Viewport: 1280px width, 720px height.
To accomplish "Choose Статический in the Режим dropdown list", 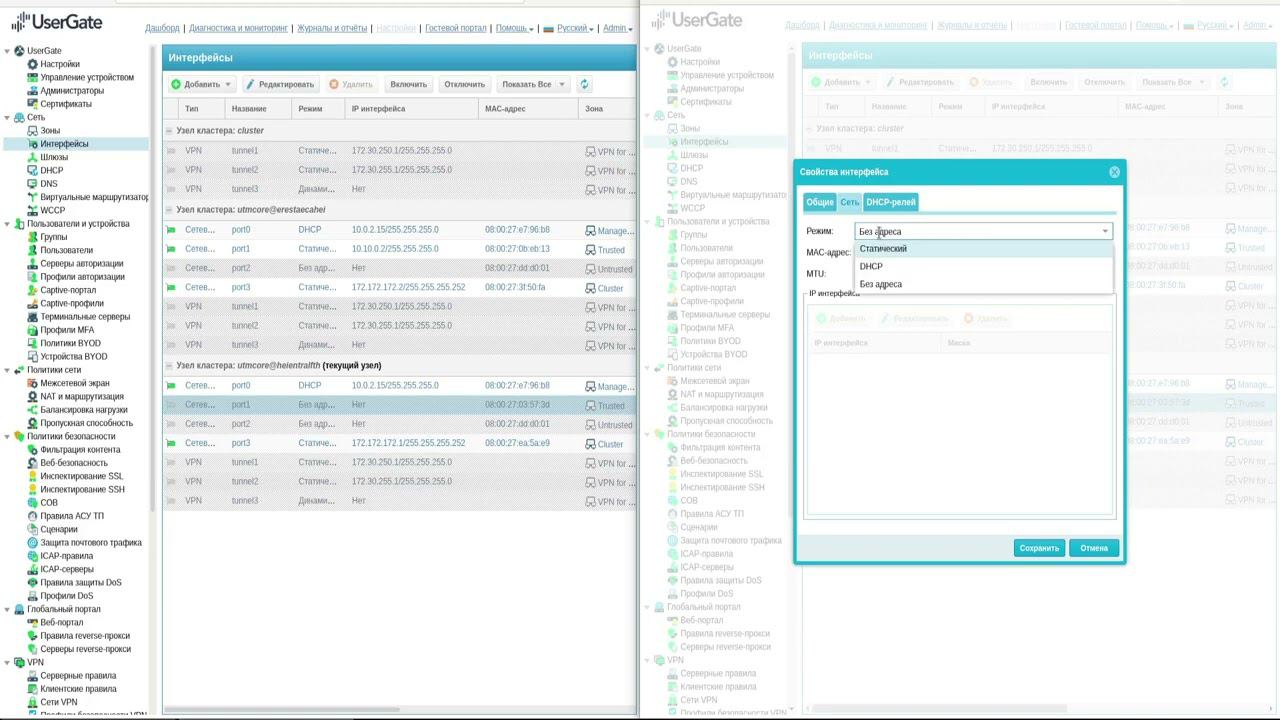I will [x=984, y=249].
